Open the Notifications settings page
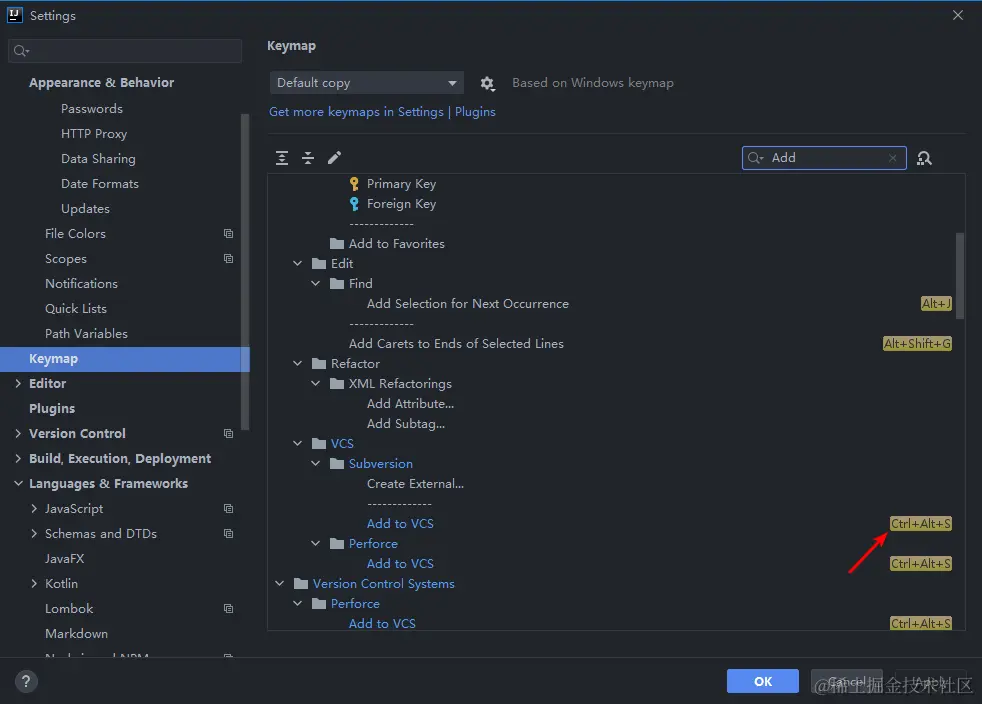The image size is (982, 704). 81,284
